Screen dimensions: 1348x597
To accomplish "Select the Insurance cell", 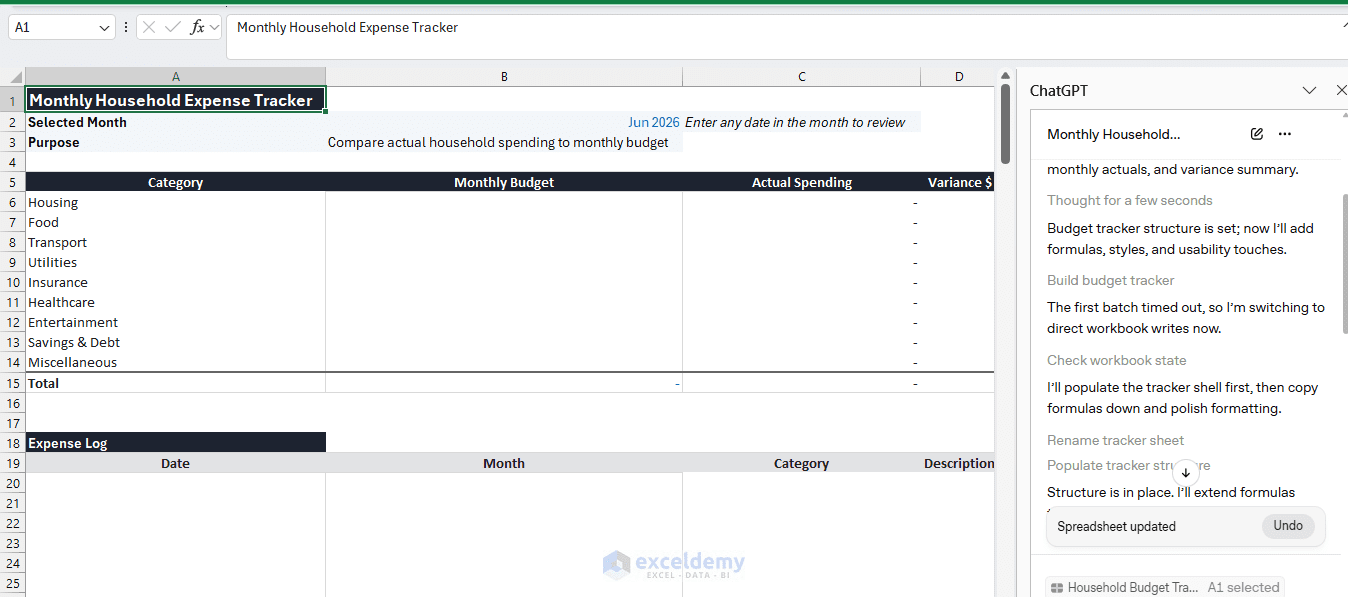I will [176, 282].
